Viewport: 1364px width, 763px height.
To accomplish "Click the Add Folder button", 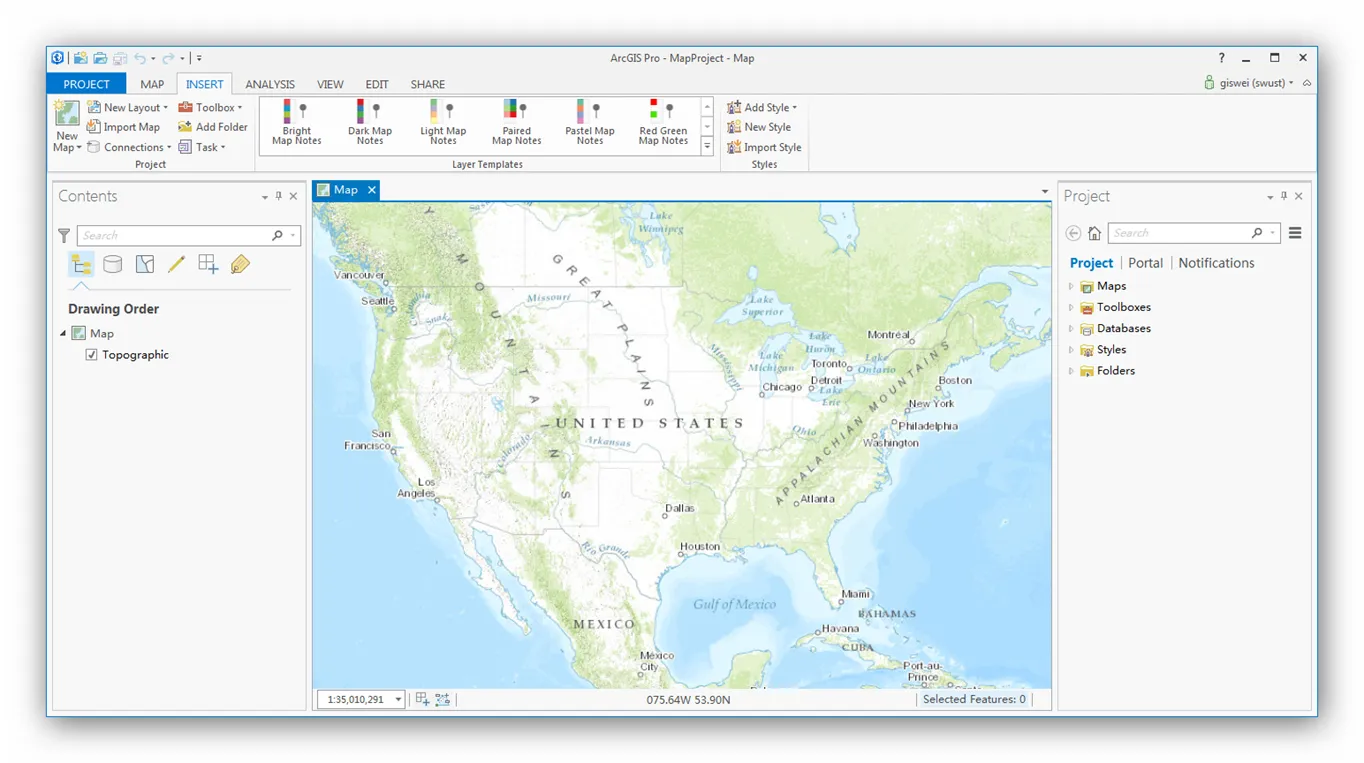I will click(x=213, y=127).
